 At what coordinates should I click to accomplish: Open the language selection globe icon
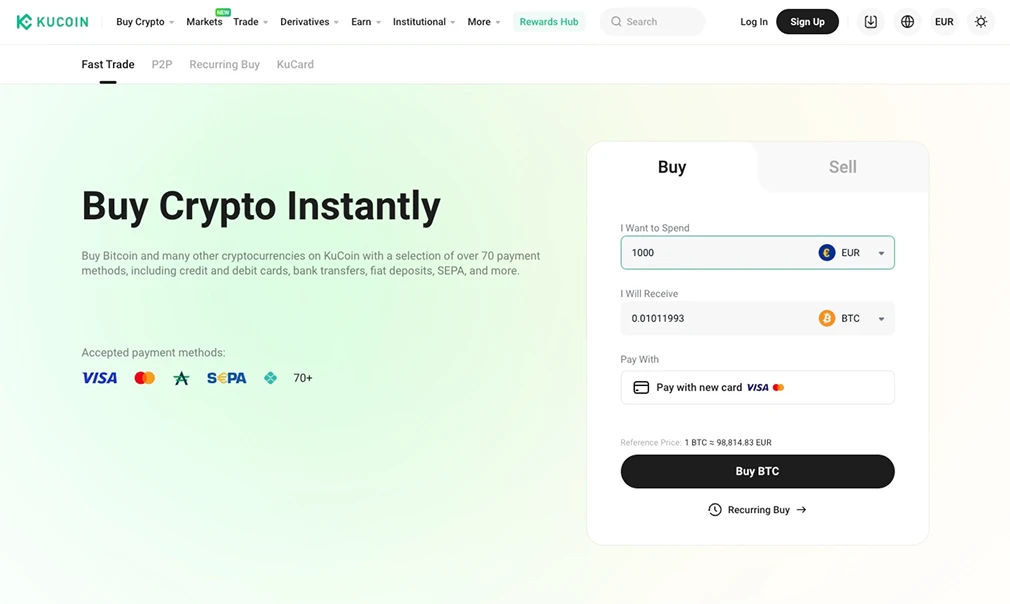click(x=907, y=20)
